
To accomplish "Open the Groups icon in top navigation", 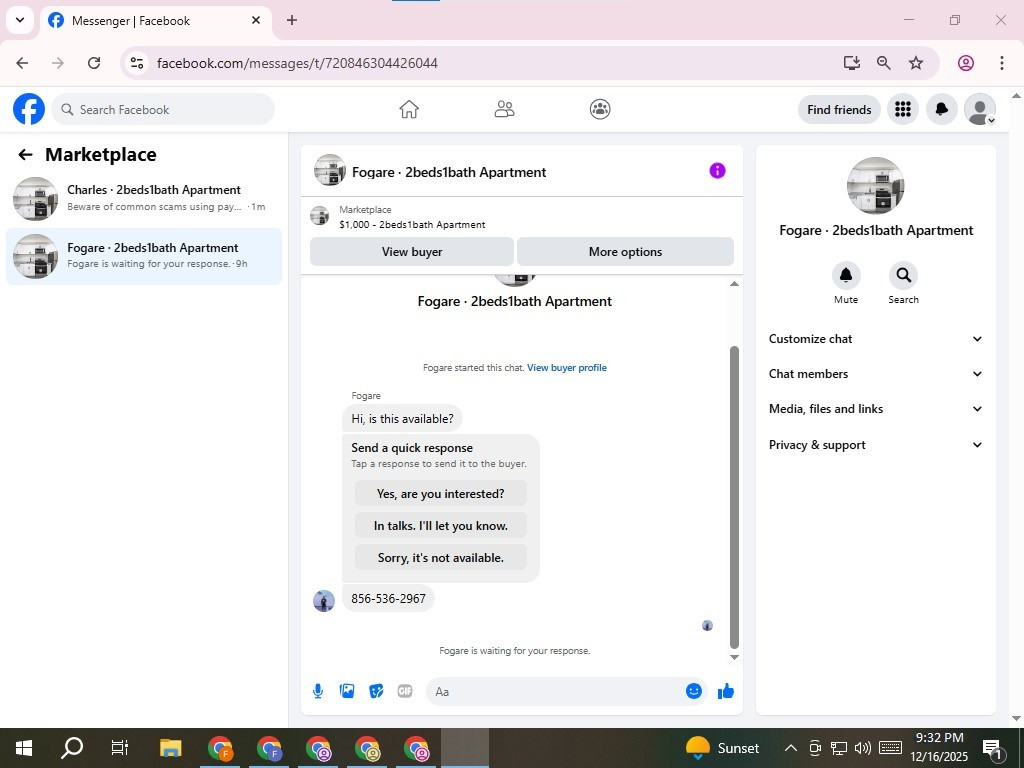I will (x=600, y=109).
